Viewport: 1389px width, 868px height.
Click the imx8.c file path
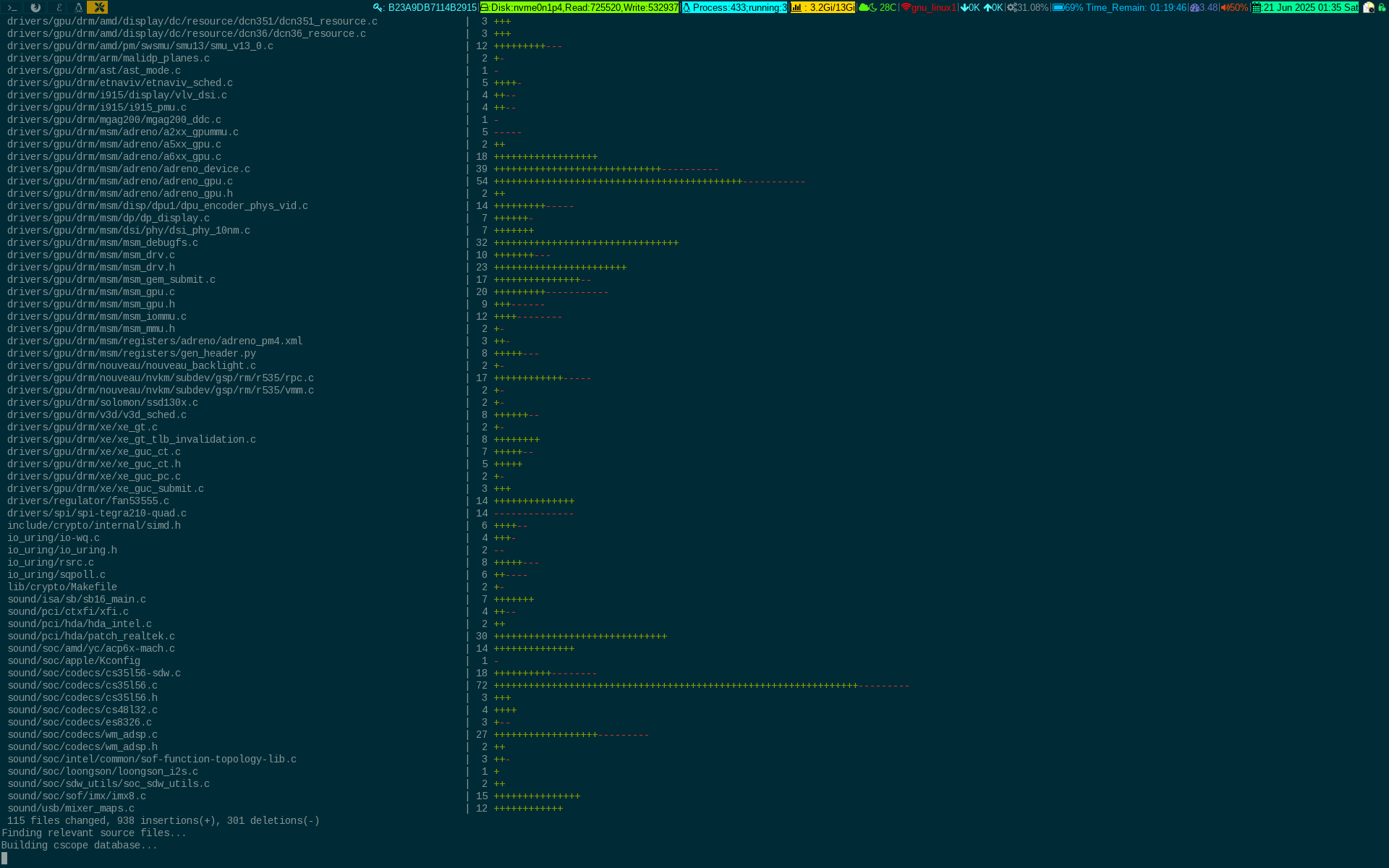coord(77,796)
